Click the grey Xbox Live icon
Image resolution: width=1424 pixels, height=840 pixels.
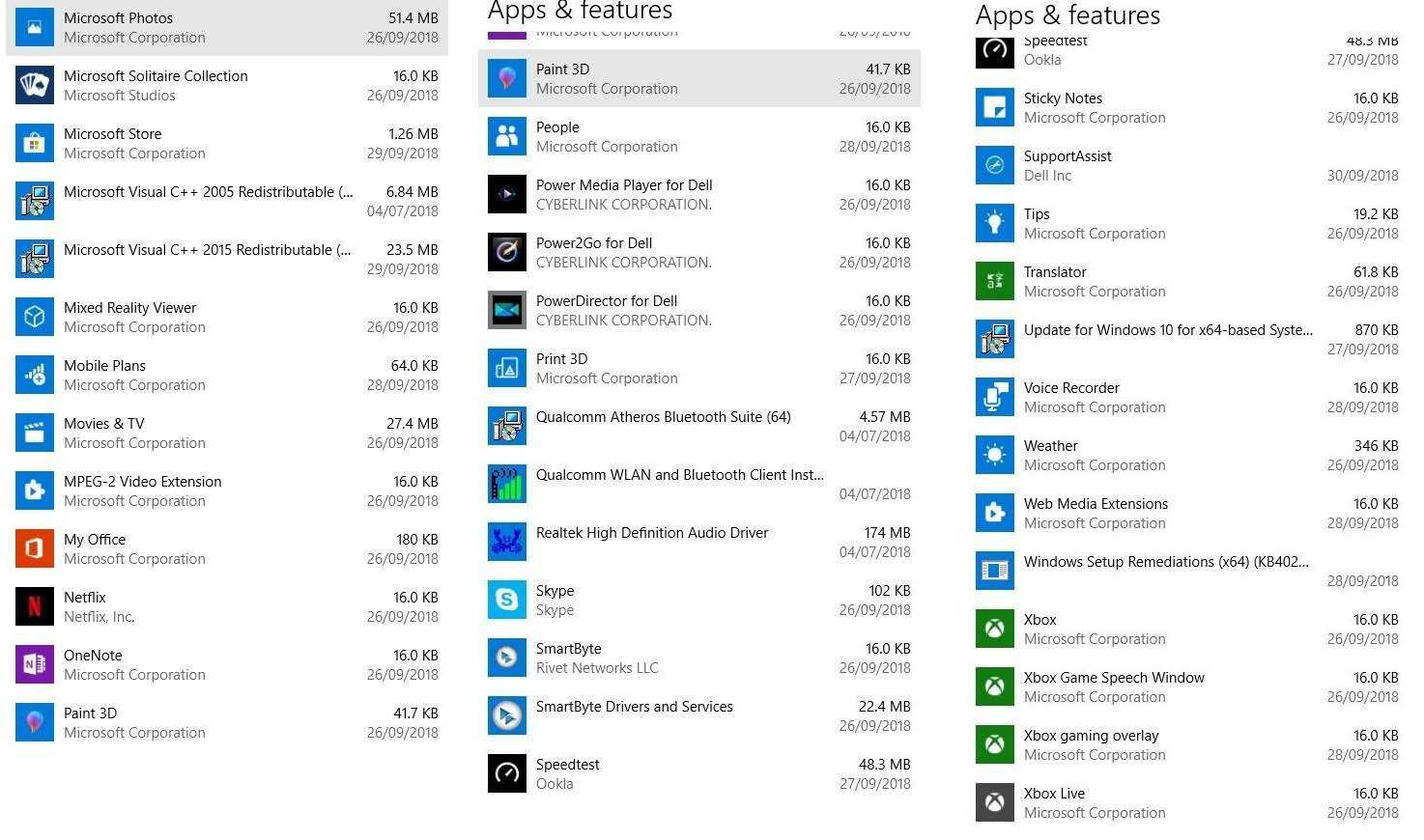[x=995, y=802]
